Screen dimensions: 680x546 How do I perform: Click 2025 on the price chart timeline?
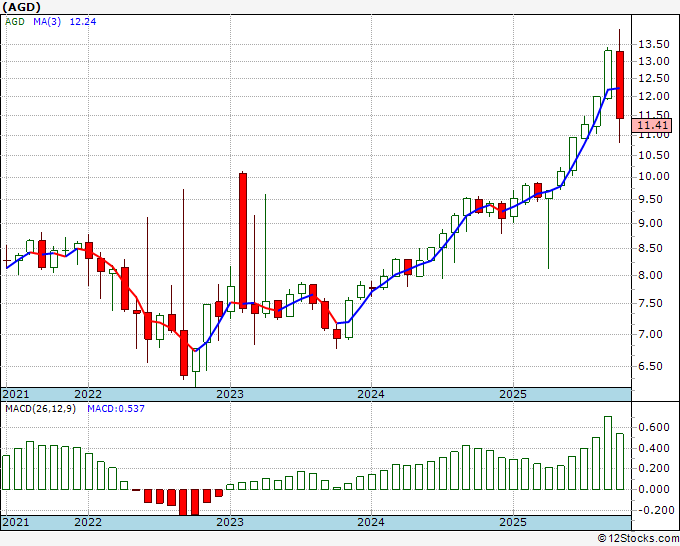[x=513, y=394]
